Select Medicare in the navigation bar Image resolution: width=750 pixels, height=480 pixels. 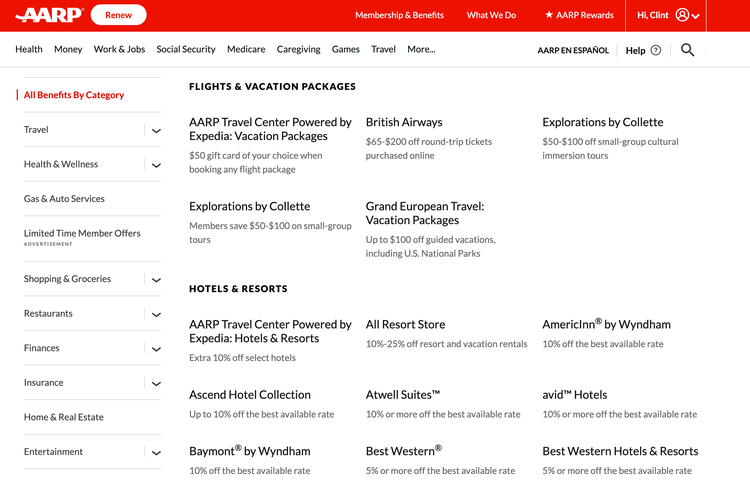click(246, 49)
